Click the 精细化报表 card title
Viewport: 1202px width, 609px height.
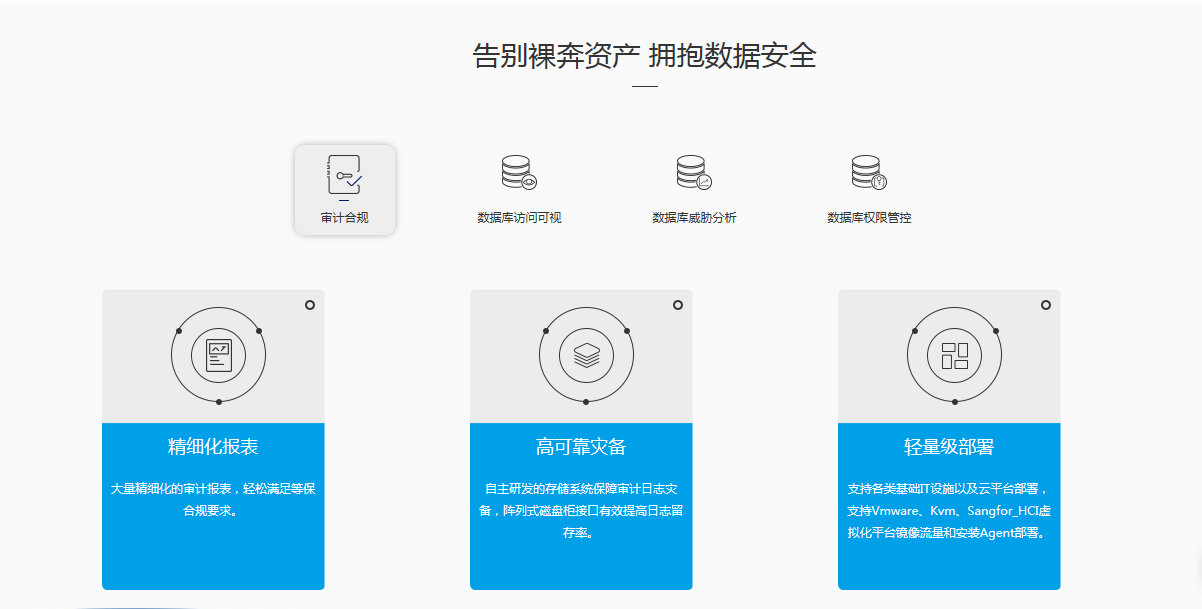coord(213,447)
